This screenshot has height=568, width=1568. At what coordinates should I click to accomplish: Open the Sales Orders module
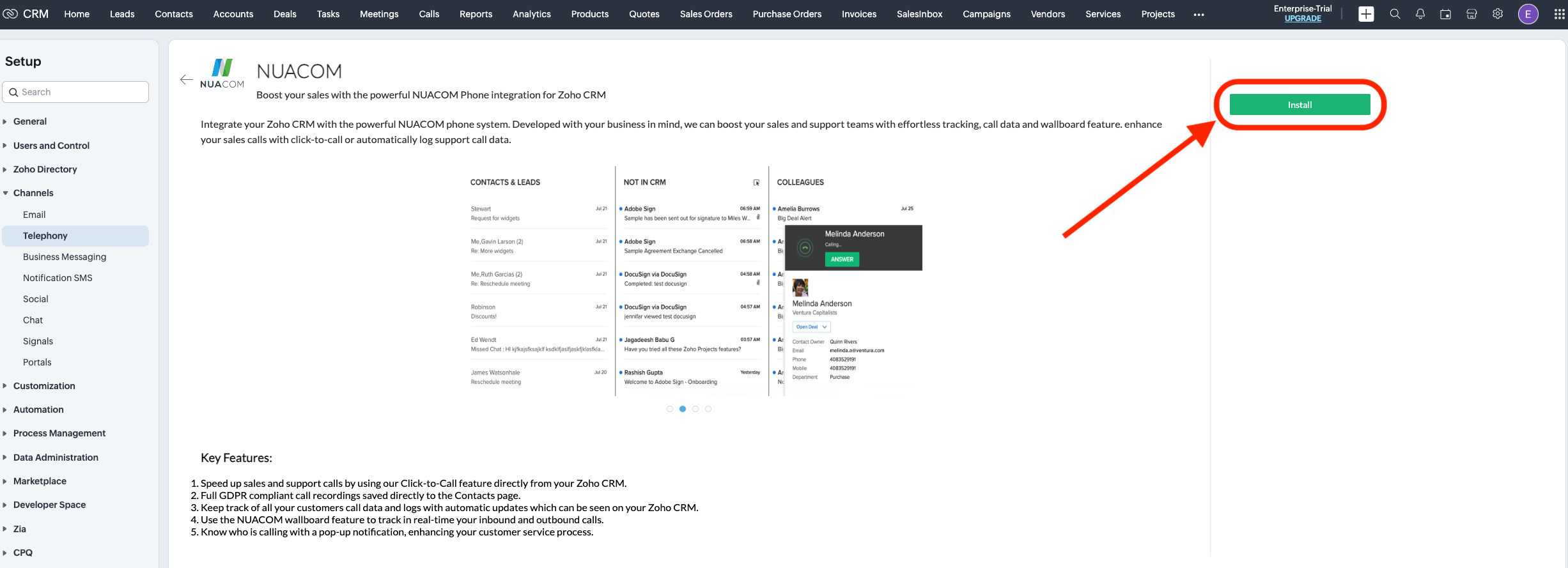(706, 14)
